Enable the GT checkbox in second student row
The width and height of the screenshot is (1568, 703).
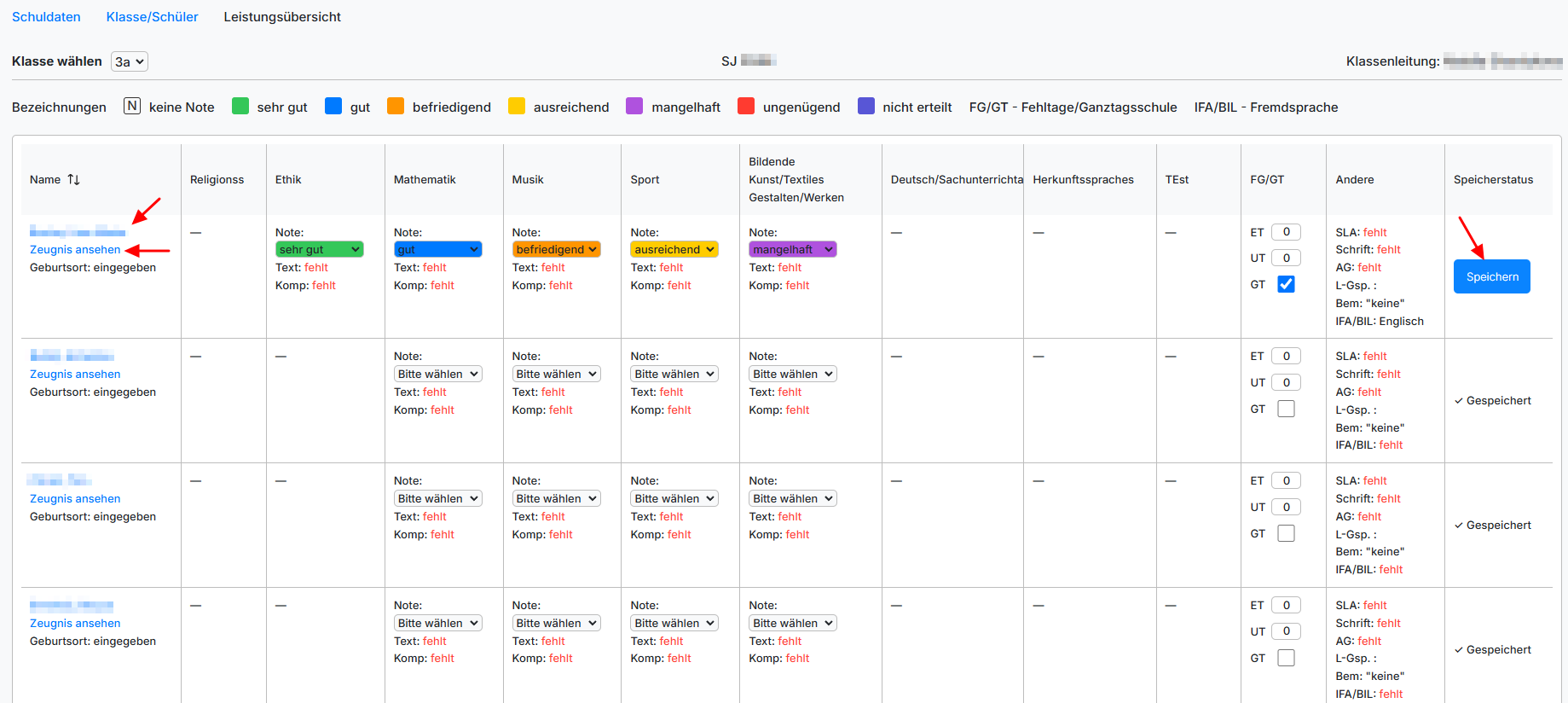coord(1286,410)
